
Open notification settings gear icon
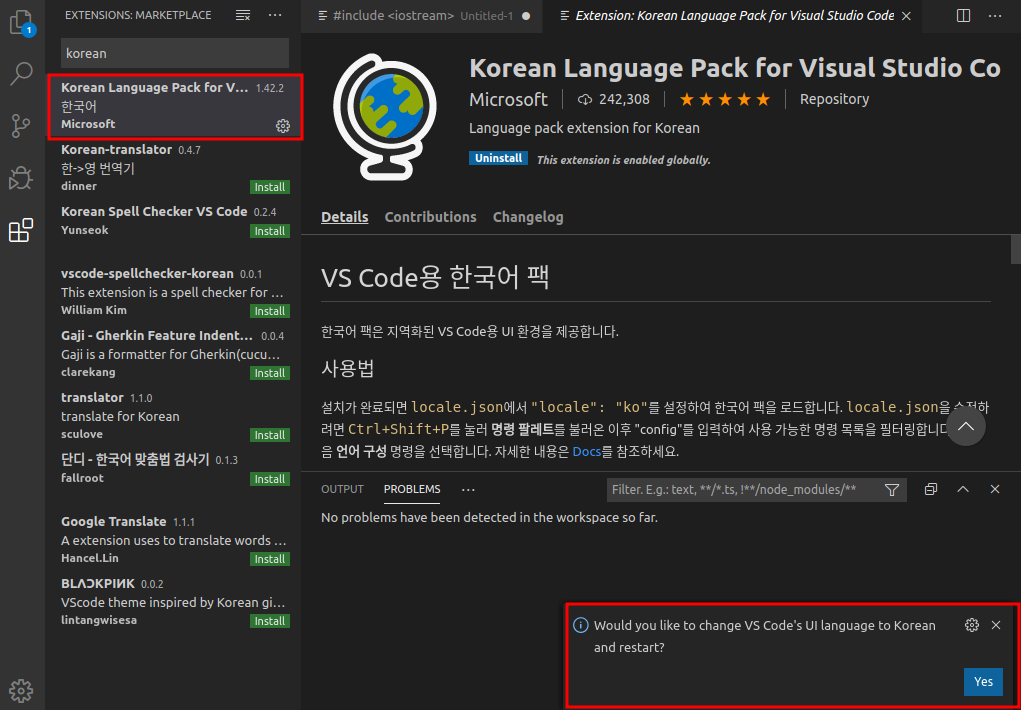coord(972,625)
